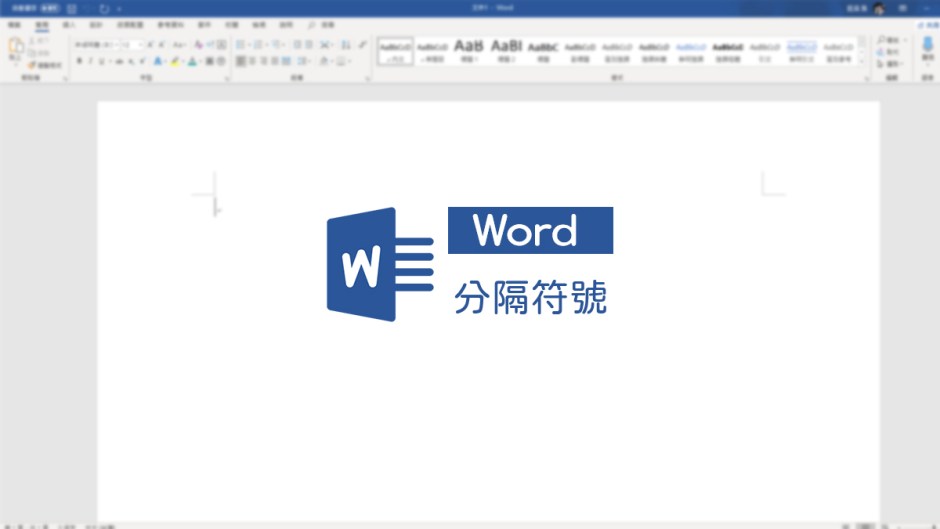Click the Find button in Editing group

point(888,40)
